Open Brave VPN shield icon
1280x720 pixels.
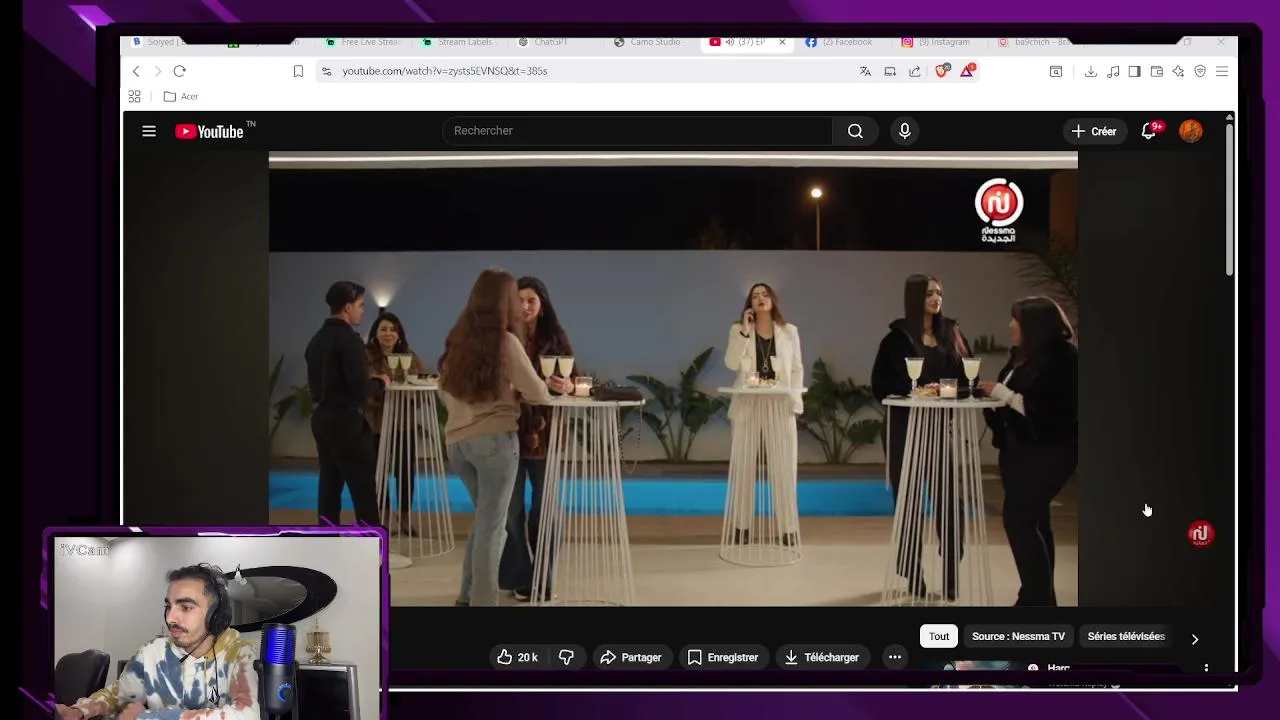[1200, 71]
